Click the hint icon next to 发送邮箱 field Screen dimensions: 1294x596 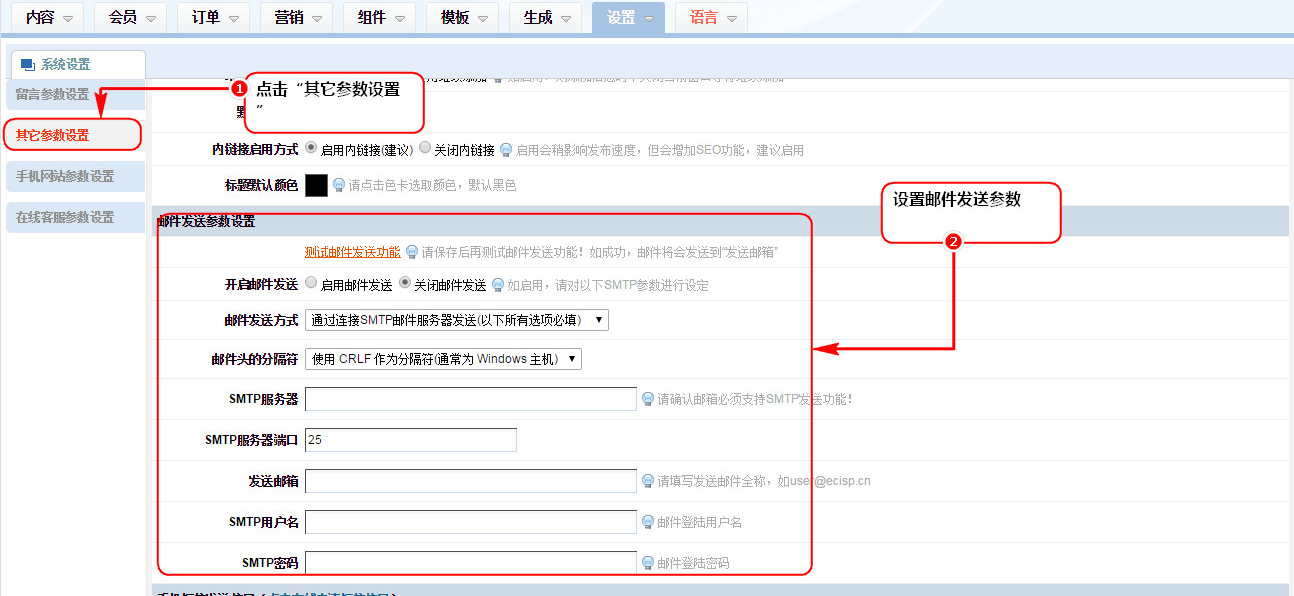pyautogui.click(x=648, y=481)
